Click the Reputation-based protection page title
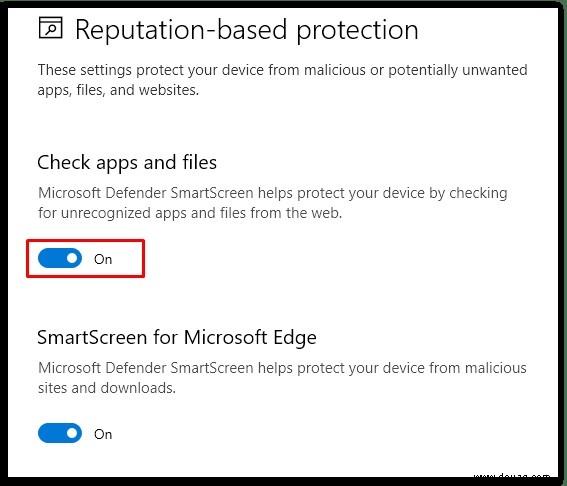This screenshot has height=486, width=567. click(247, 30)
